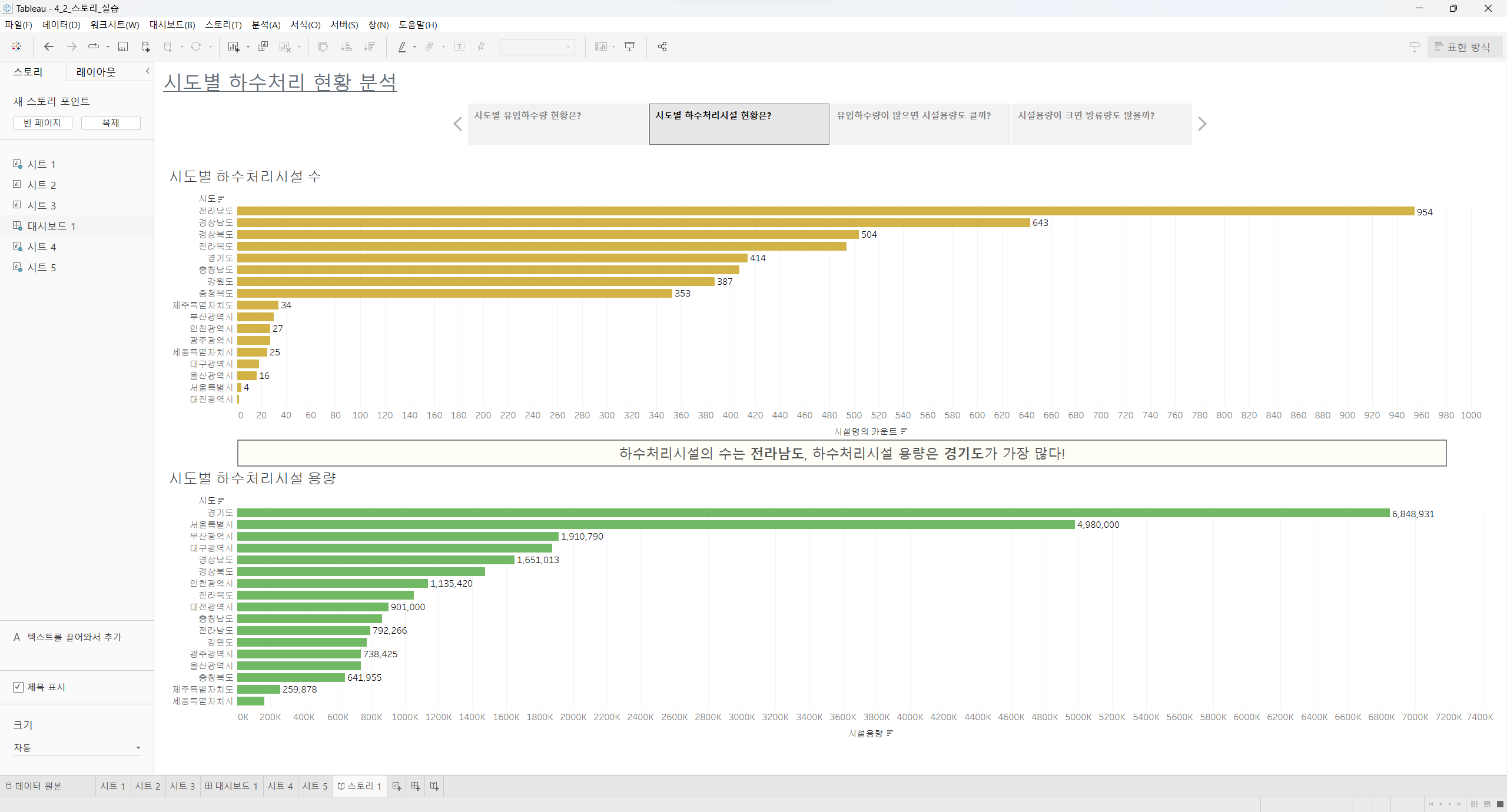This screenshot has height=812, width=1507.
Task: Click the Sort descending icon
Action: coord(370,46)
